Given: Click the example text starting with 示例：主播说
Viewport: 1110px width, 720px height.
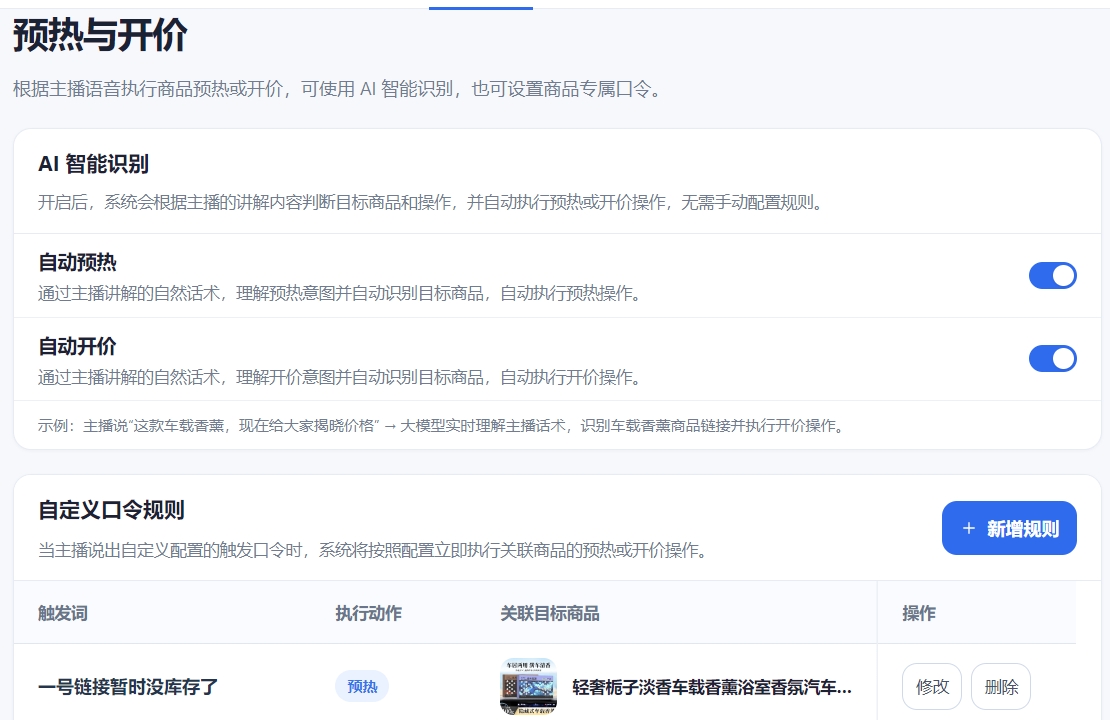Looking at the screenshot, I should coord(441,425).
